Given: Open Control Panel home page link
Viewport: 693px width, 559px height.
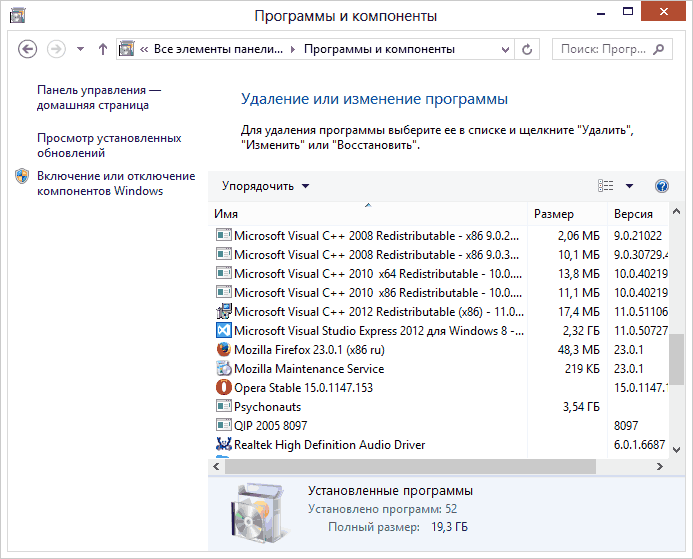Looking at the screenshot, I should (x=99, y=97).
